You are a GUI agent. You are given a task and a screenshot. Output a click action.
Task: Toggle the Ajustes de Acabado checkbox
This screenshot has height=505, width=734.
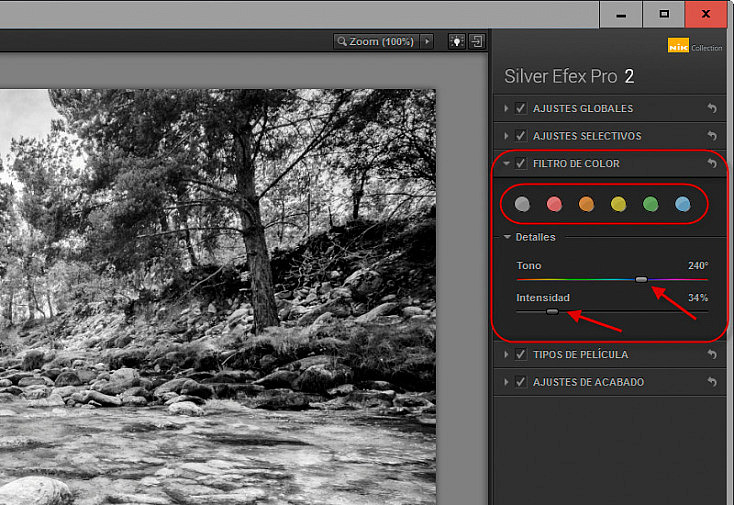coord(521,382)
